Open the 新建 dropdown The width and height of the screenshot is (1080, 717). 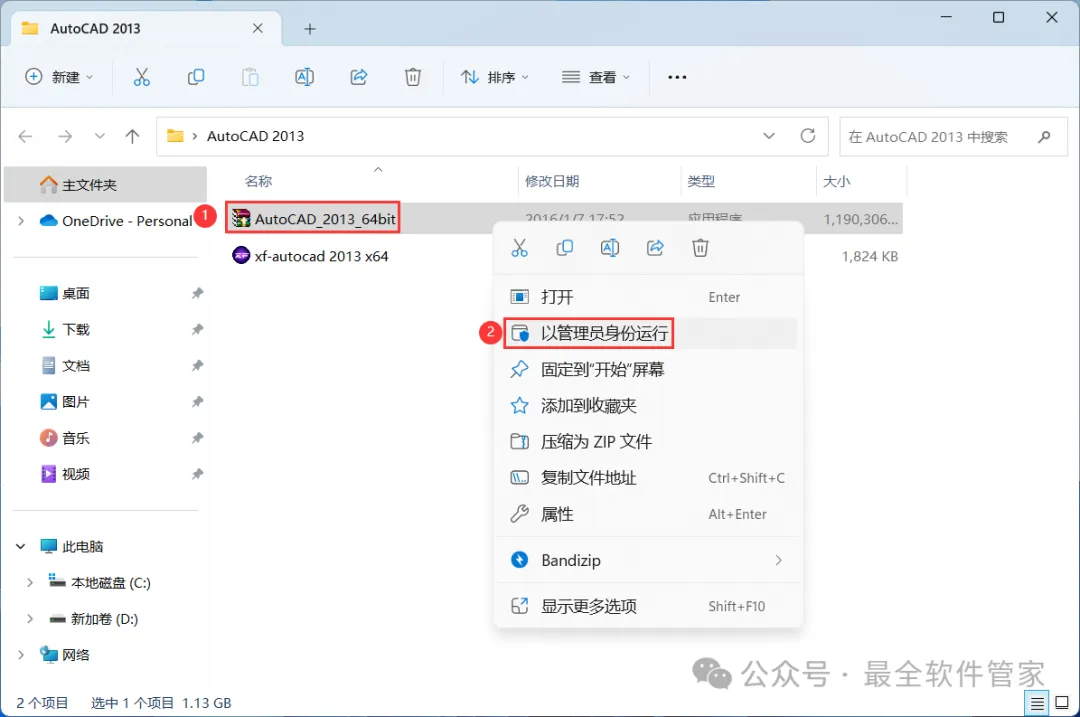[x=59, y=77]
